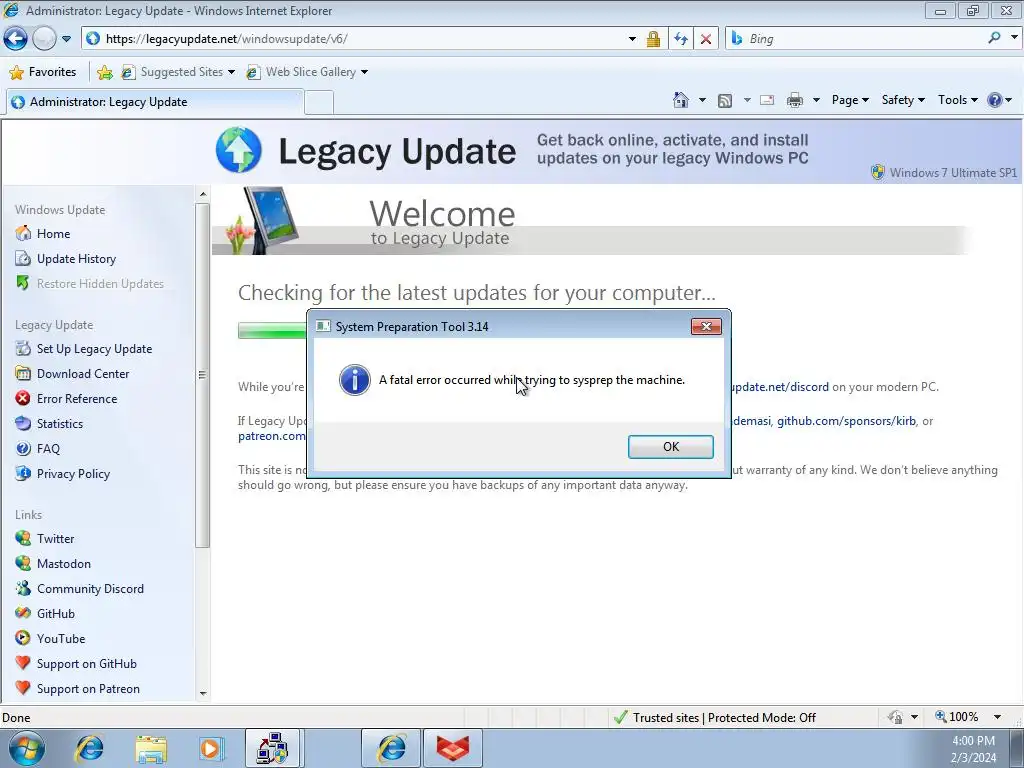
Task: Click the IE Forward navigation button
Action: 44,39
